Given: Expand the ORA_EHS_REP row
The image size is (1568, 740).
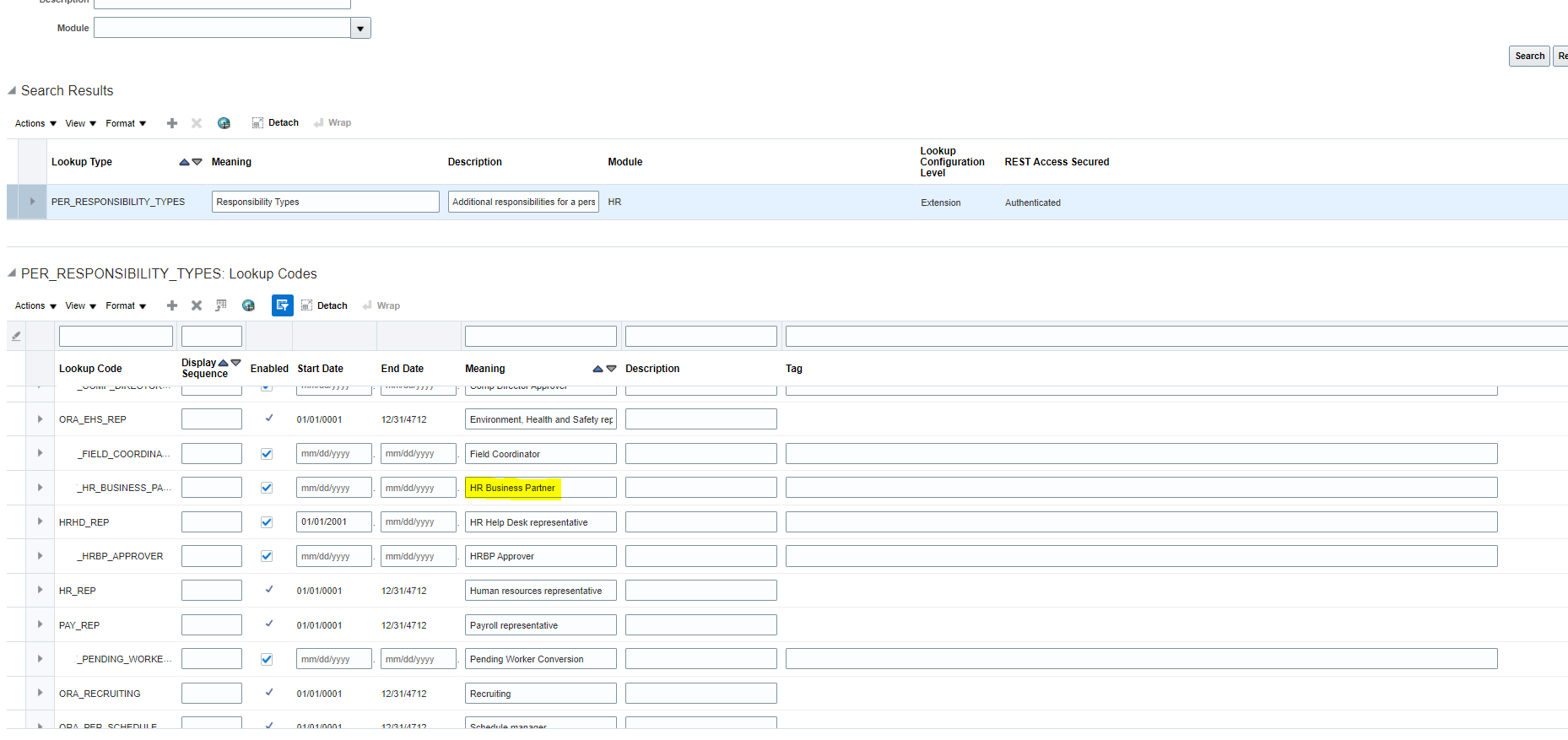Looking at the screenshot, I should 40,419.
